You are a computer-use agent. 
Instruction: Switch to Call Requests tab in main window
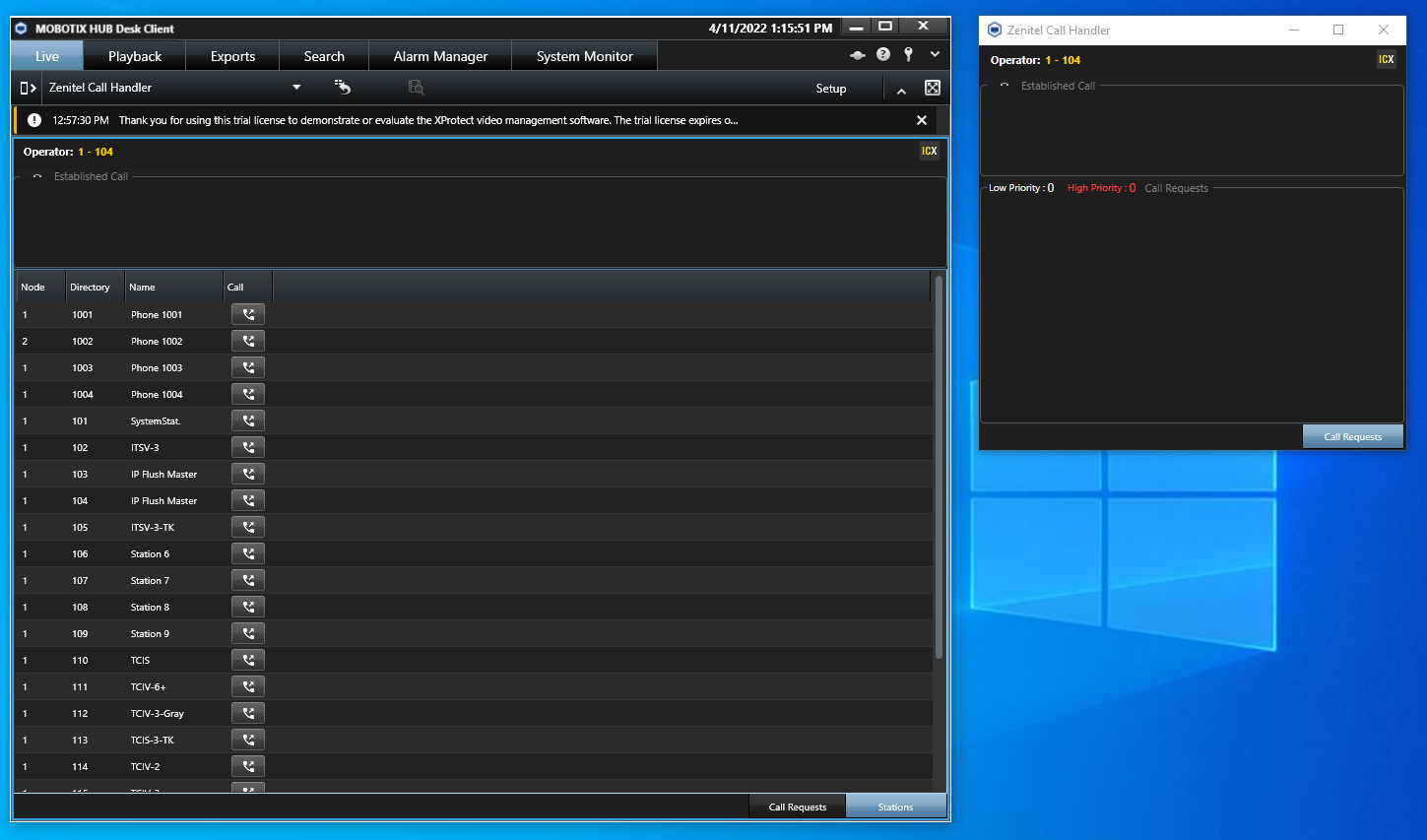[797, 807]
